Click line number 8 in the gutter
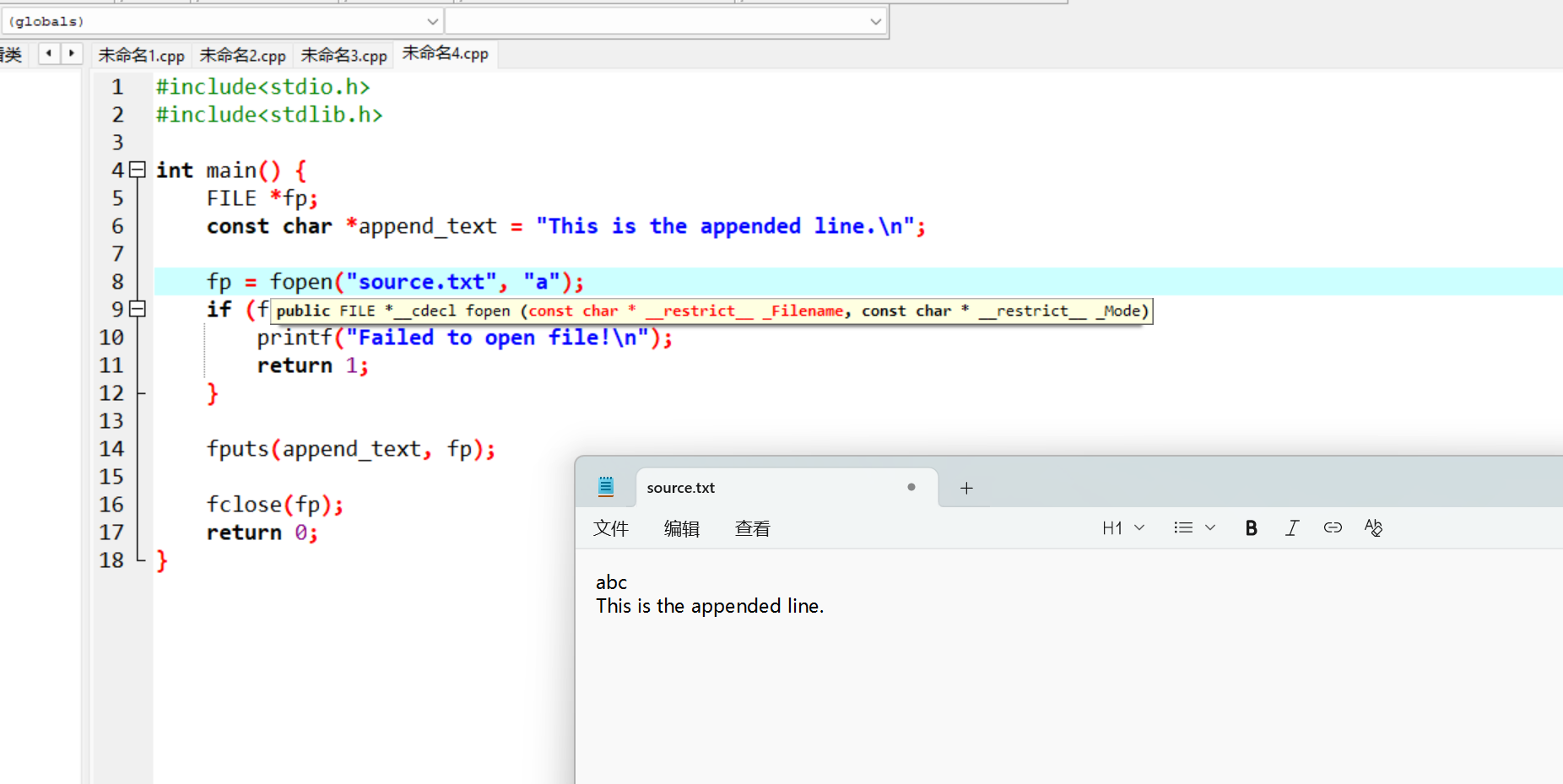Screen dimensions: 1563x784 [117, 282]
